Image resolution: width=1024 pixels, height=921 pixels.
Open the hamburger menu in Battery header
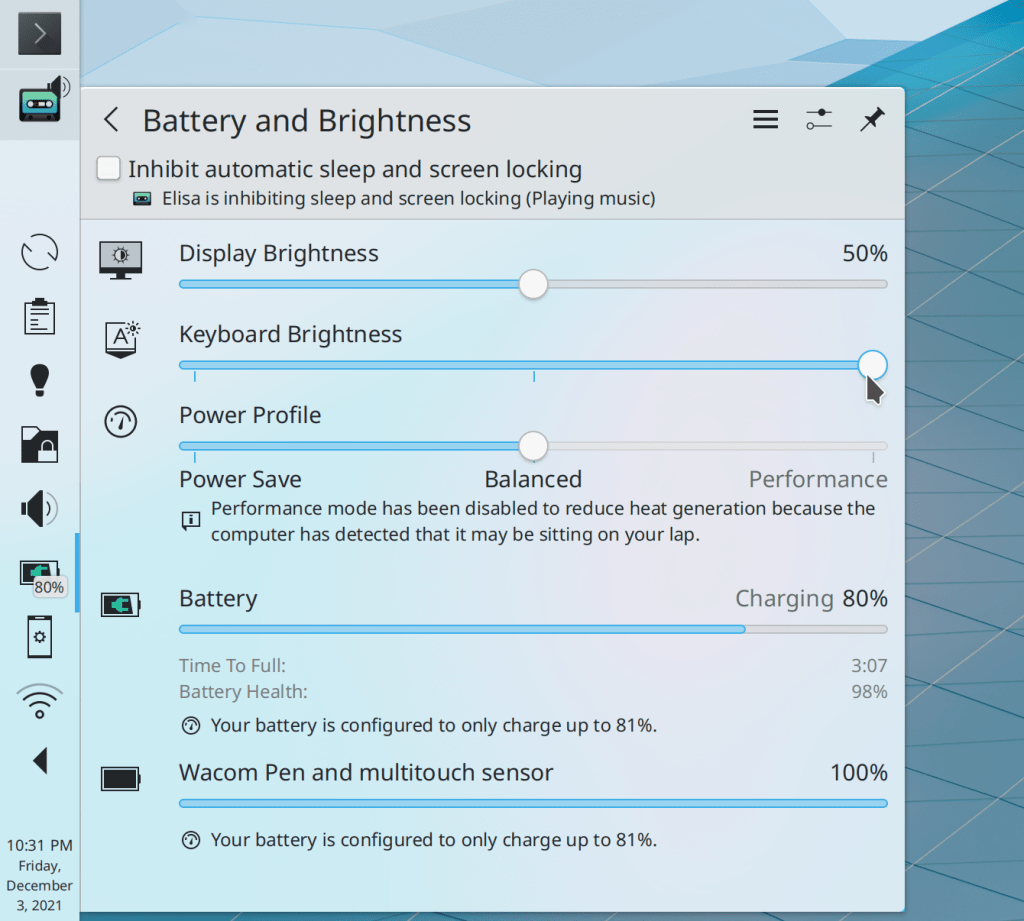765,121
